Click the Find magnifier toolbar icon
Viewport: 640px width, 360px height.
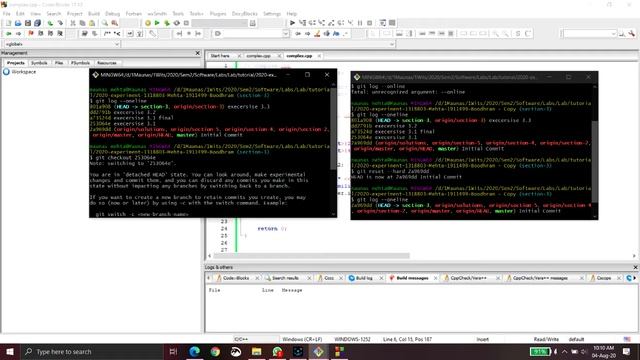[105, 23]
